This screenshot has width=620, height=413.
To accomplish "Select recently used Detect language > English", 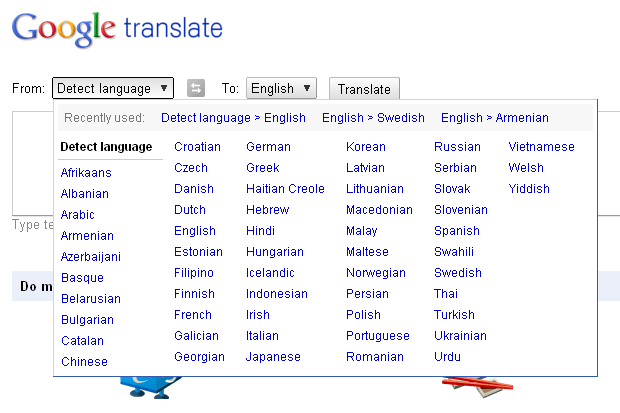I will pos(233,118).
